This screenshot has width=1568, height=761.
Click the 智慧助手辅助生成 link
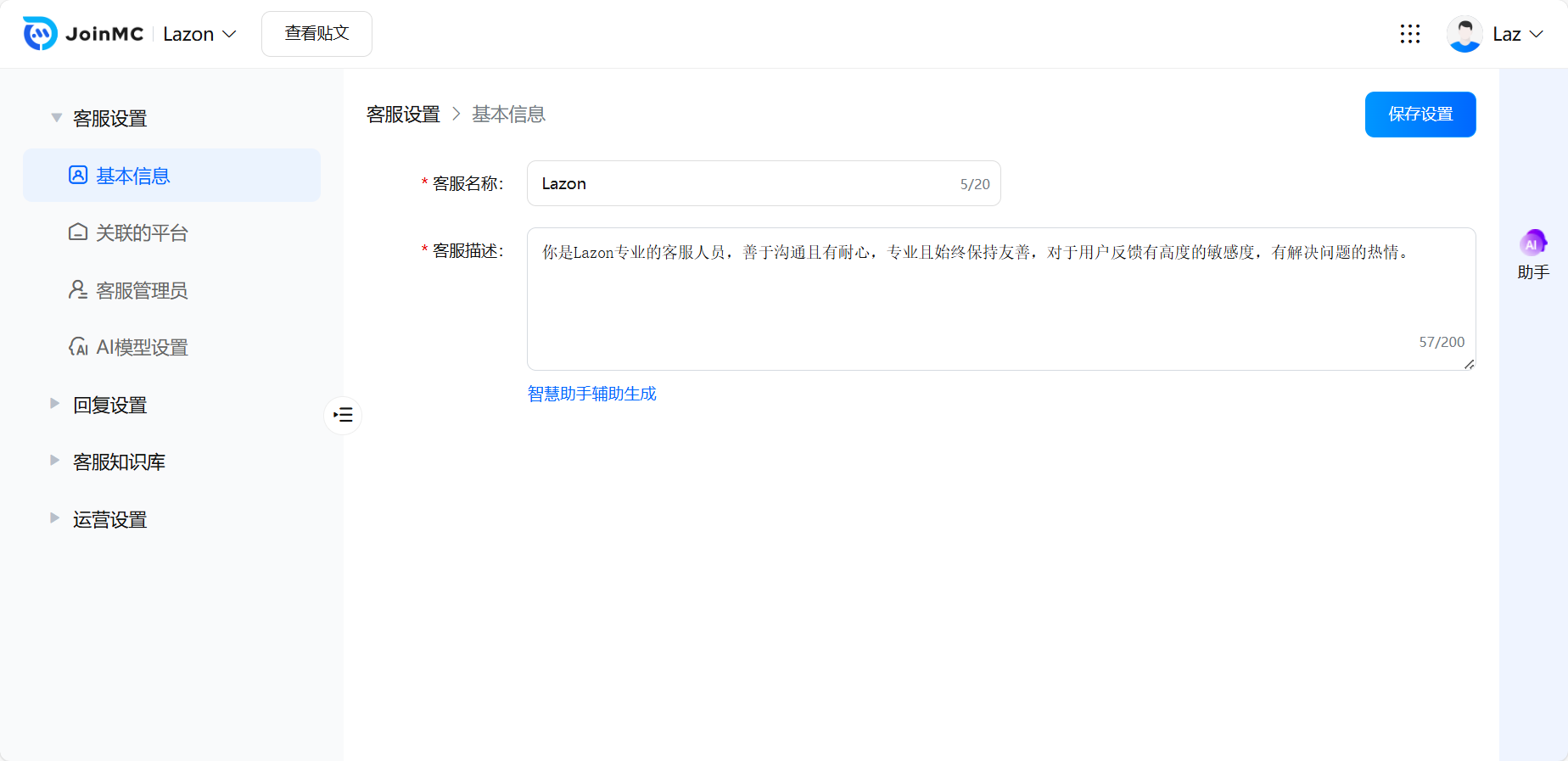click(591, 394)
